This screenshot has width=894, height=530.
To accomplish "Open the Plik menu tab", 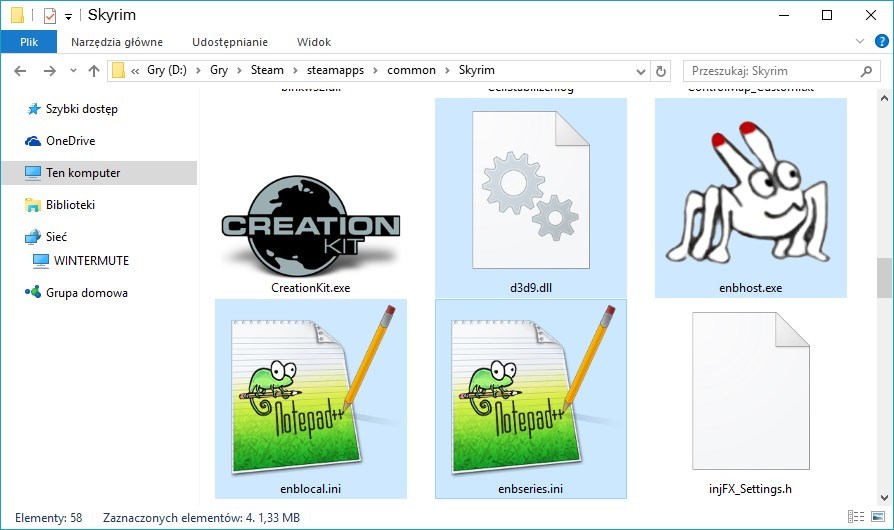I will (29, 42).
